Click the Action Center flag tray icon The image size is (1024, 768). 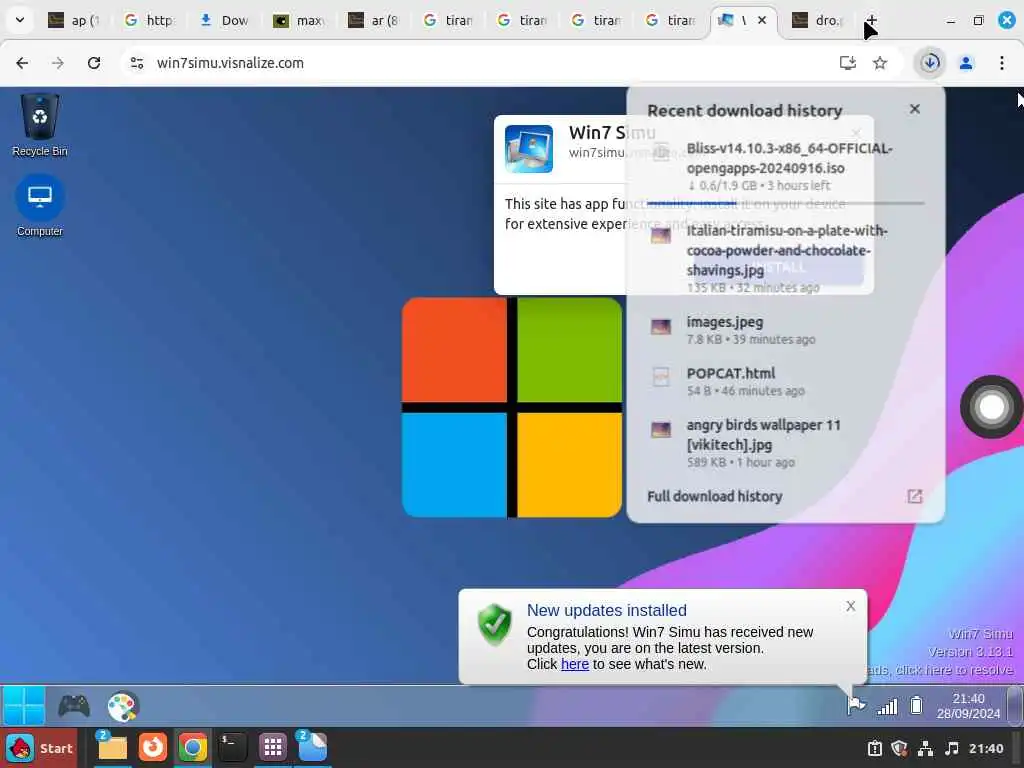tap(856, 705)
